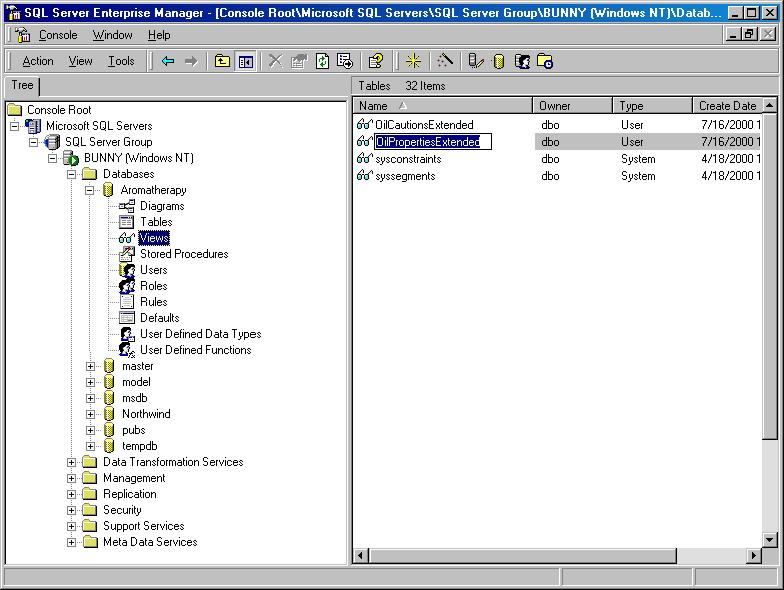The width and height of the screenshot is (784, 590).
Task: Expand the master database node
Action: (90, 366)
